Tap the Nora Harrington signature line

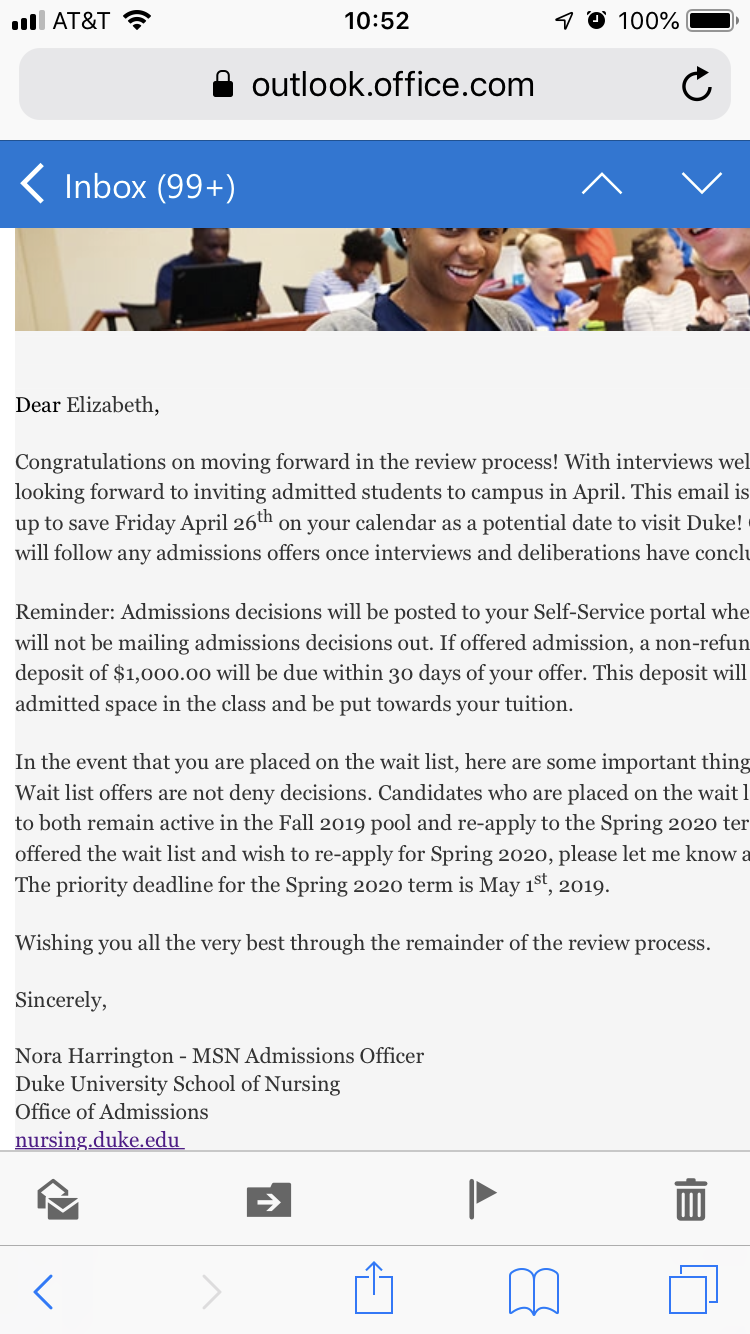click(x=219, y=1055)
